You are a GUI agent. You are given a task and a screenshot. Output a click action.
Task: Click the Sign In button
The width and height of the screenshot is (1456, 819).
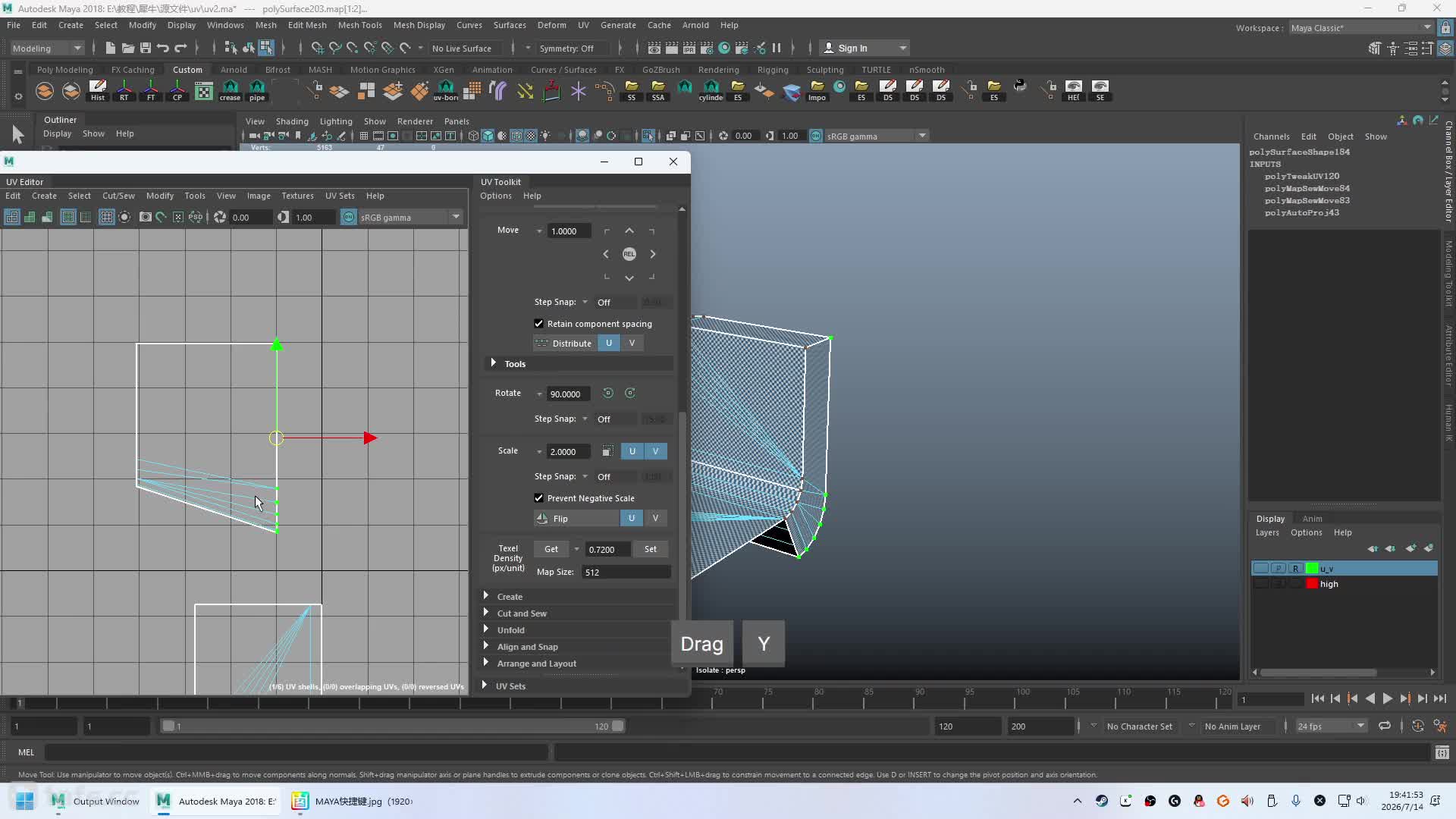[865, 48]
